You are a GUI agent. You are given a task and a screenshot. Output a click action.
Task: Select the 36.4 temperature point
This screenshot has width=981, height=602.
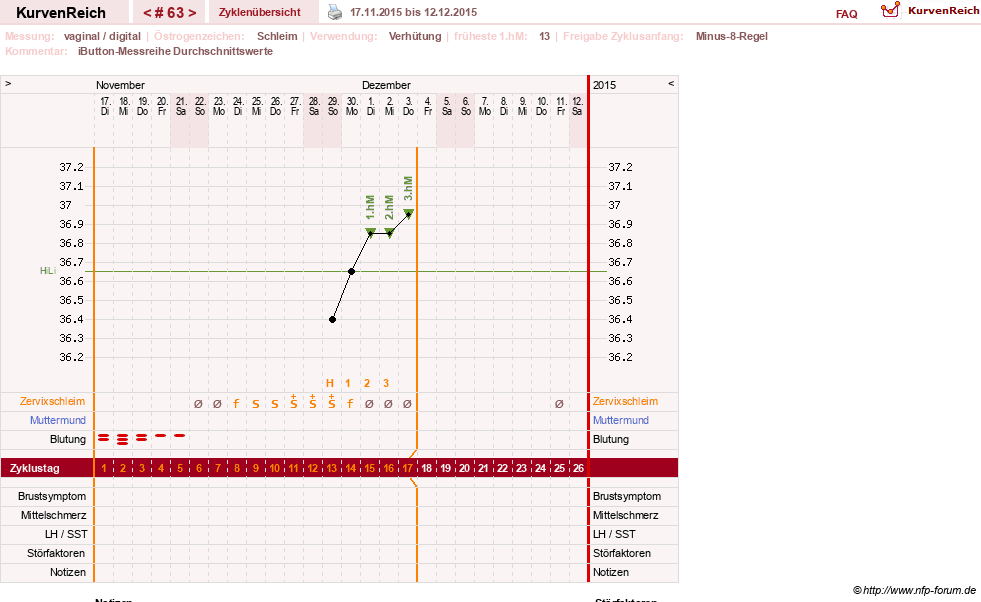click(333, 320)
